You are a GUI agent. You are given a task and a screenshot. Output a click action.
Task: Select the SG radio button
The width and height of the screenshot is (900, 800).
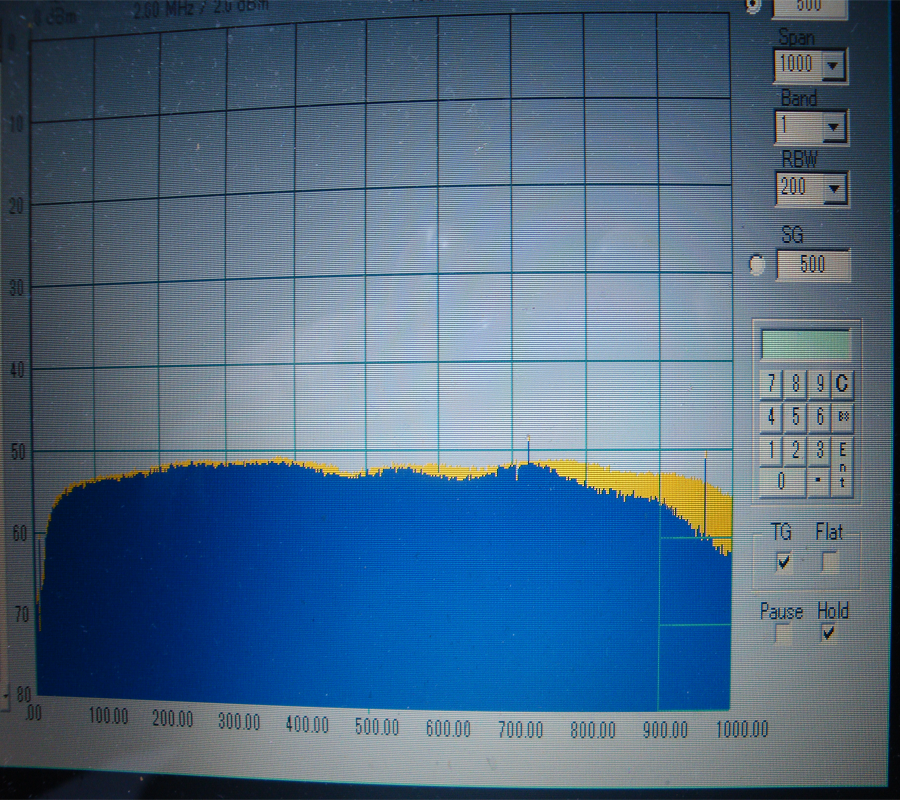pyautogui.click(x=757, y=265)
